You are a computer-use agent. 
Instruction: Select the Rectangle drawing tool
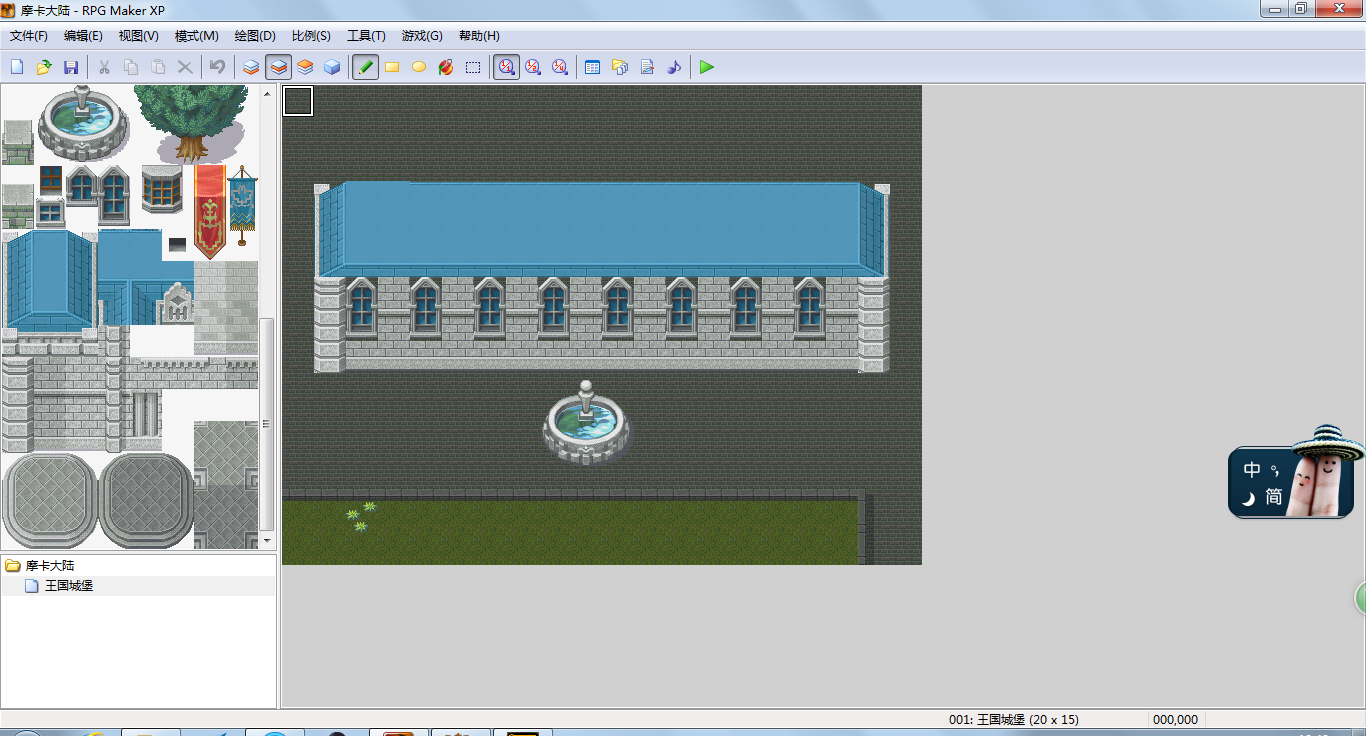pyautogui.click(x=392, y=67)
